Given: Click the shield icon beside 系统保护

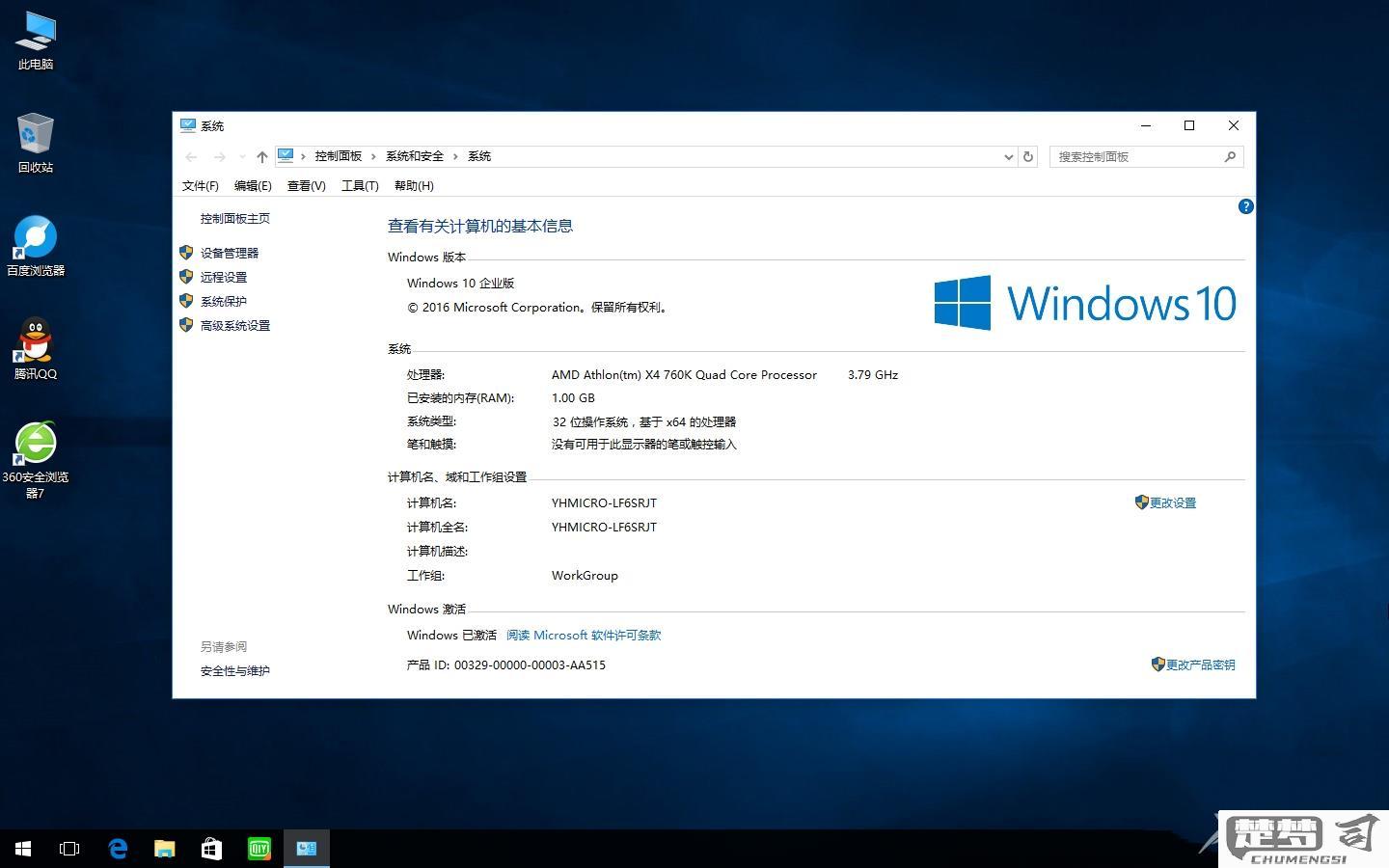Looking at the screenshot, I should coord(186,301).
